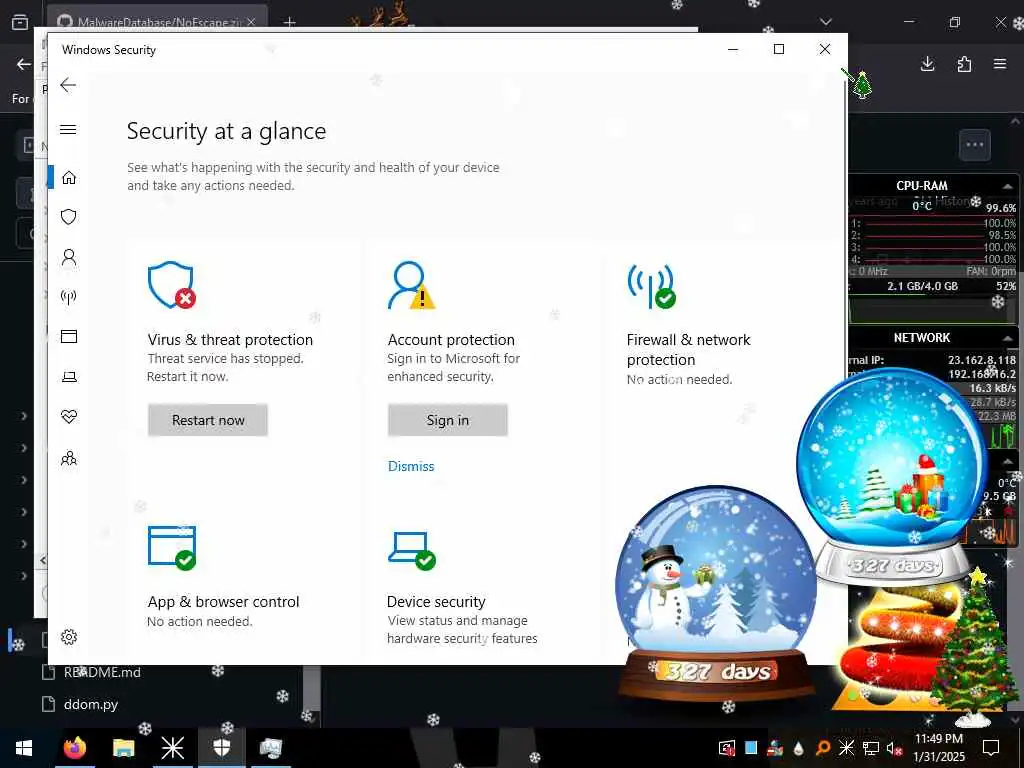Collapse the CPU-RAM widget panel arrow
The width and height of the screenshot is (1024, 768).
pyautogui.click(x=1008, y=186)
